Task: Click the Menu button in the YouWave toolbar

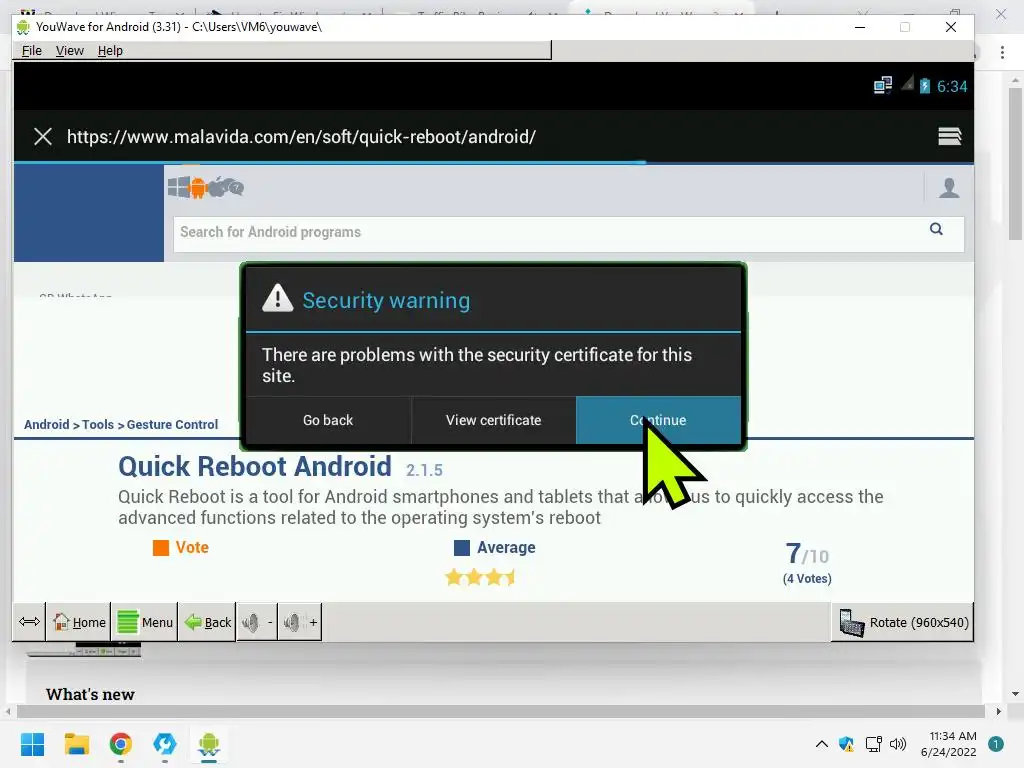Action: pos(145,622)
